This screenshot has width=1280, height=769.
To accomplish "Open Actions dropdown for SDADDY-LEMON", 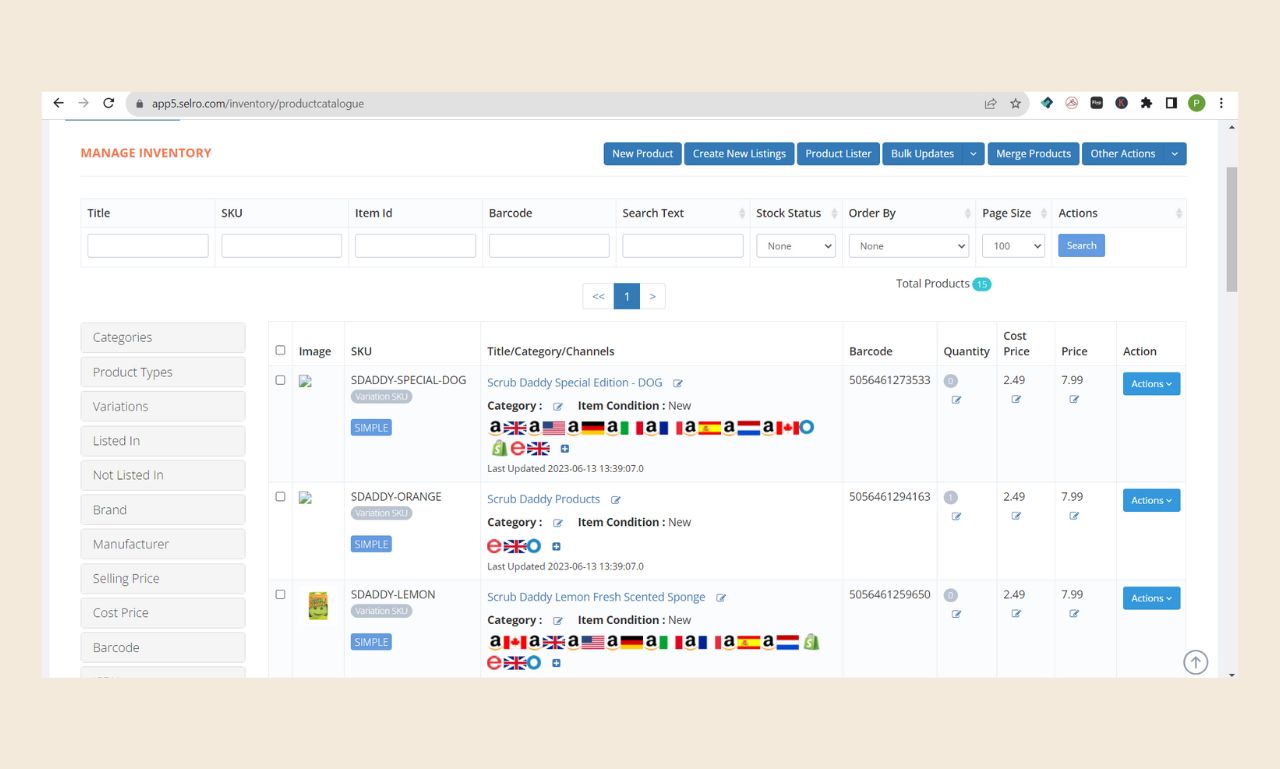I will click(1151, 598).
